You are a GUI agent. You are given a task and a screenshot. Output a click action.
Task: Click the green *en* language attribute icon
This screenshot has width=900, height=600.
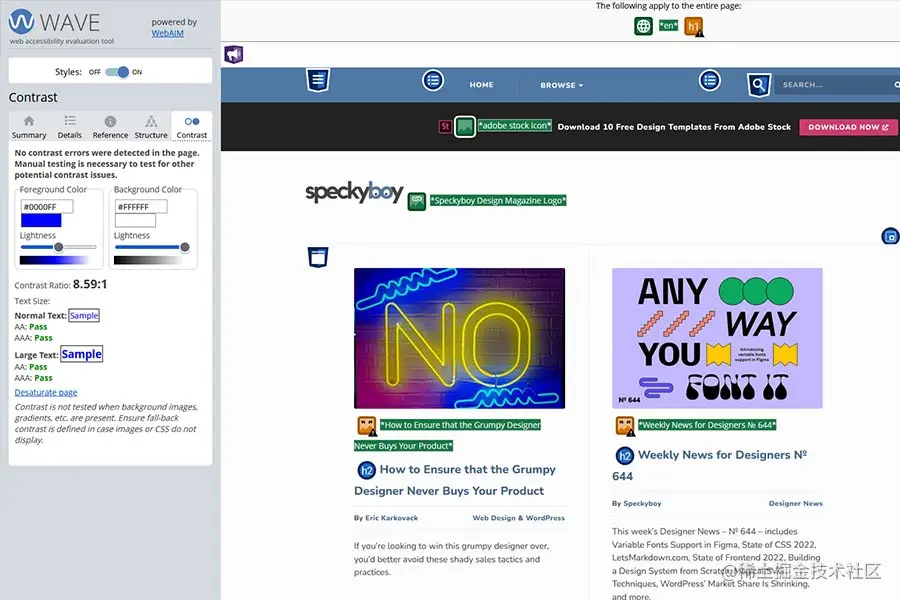(x=668, y=25)
